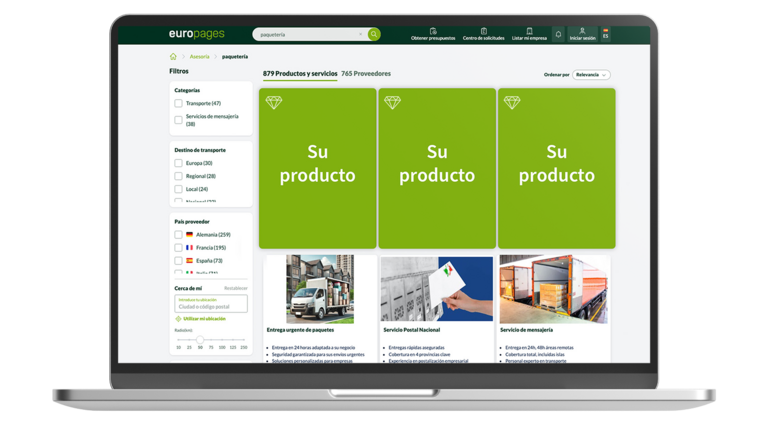The height and width of the screenshot is (438, 768).
Task: Clear the search field with the X icon
Action: pos(360,34)
